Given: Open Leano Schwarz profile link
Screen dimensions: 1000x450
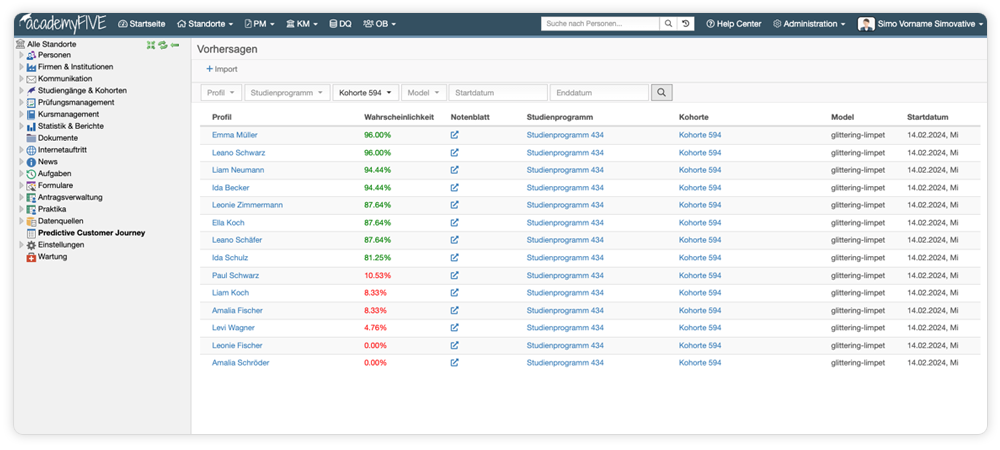Looking at the screenshot, I should pos(239,153).
